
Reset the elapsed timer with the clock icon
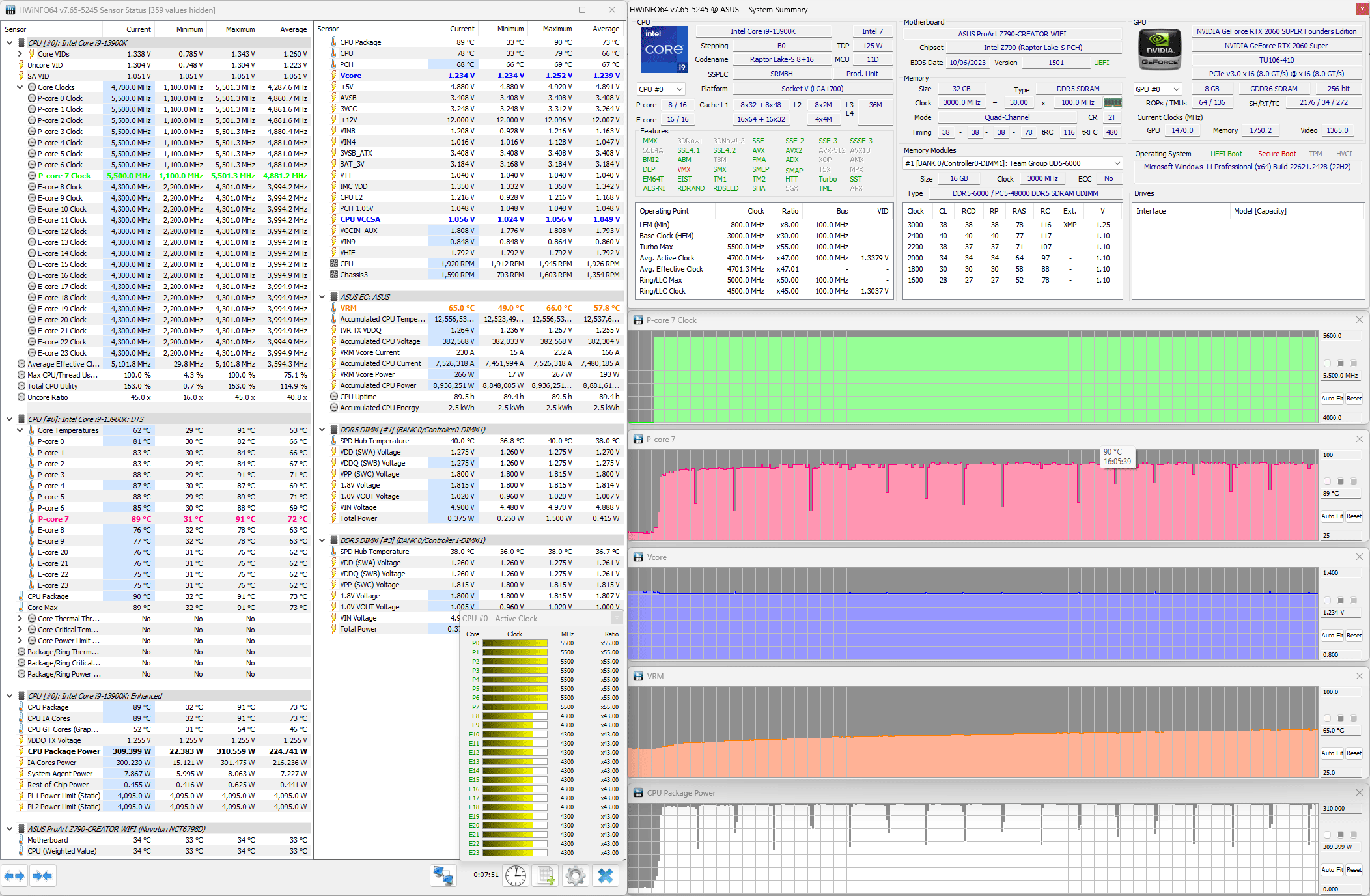pyautogui.click(x=516, y=876)
